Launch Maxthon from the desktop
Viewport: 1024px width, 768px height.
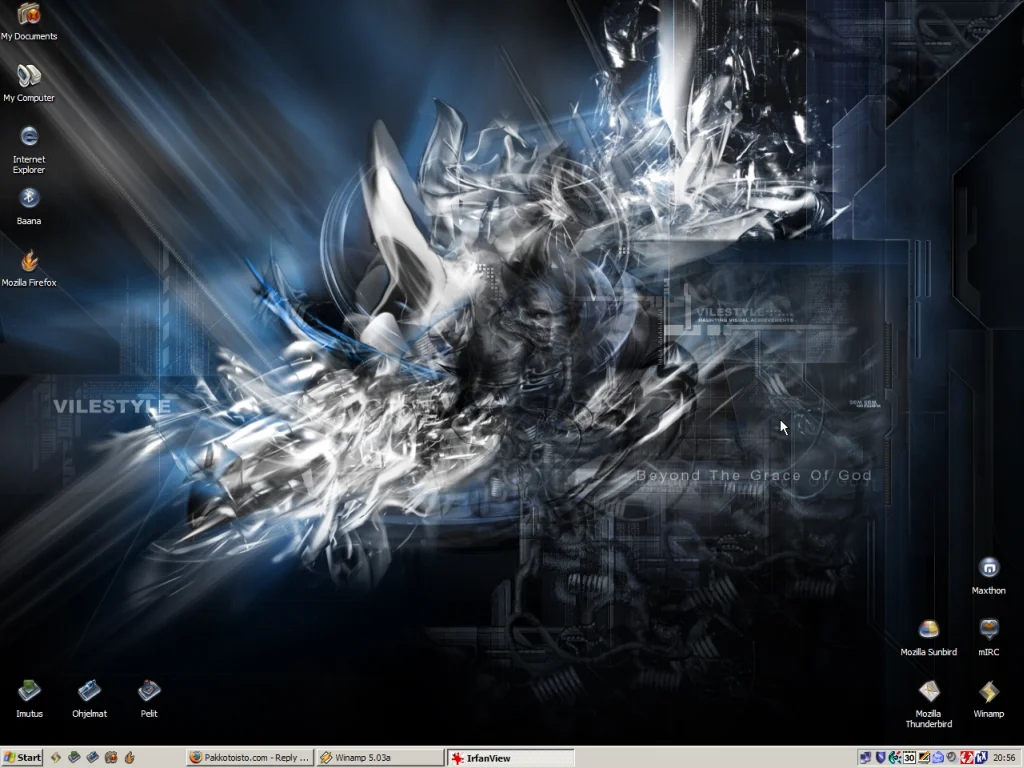pos(988,568)
